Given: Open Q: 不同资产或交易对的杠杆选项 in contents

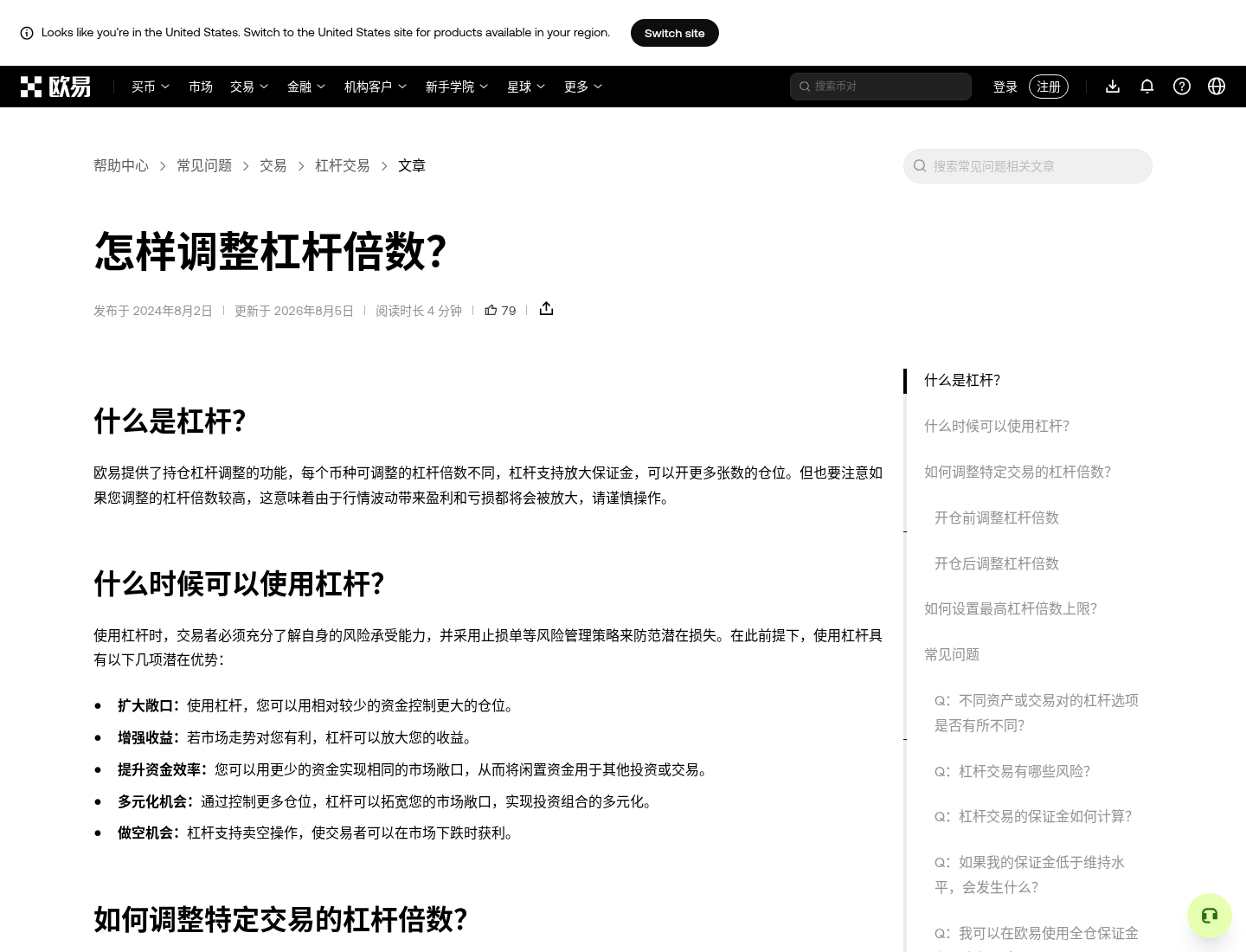Looking at the screenshot, I should (1037, 713).
